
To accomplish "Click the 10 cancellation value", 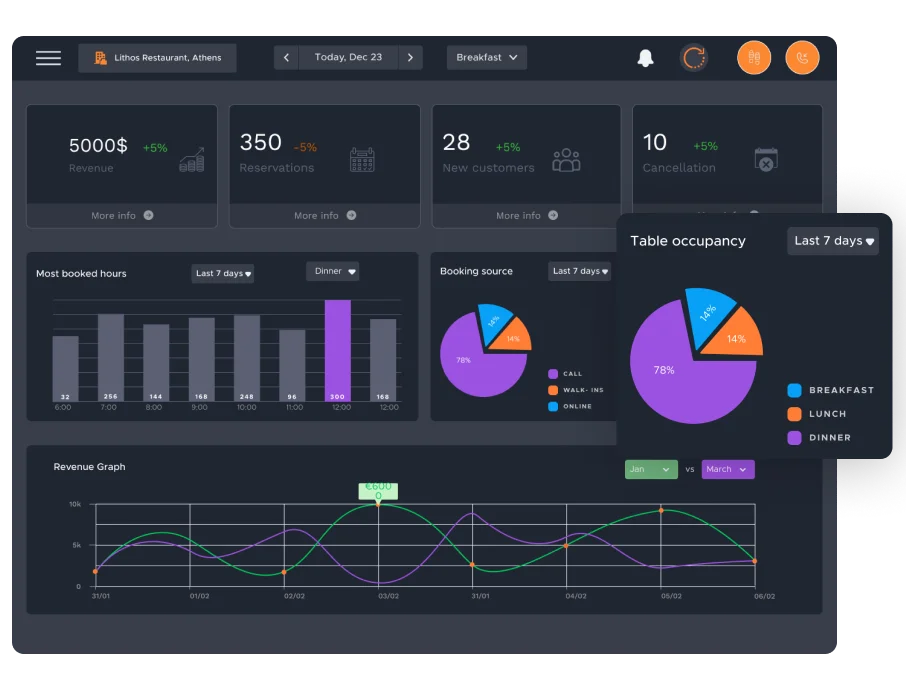I will 655,143.
